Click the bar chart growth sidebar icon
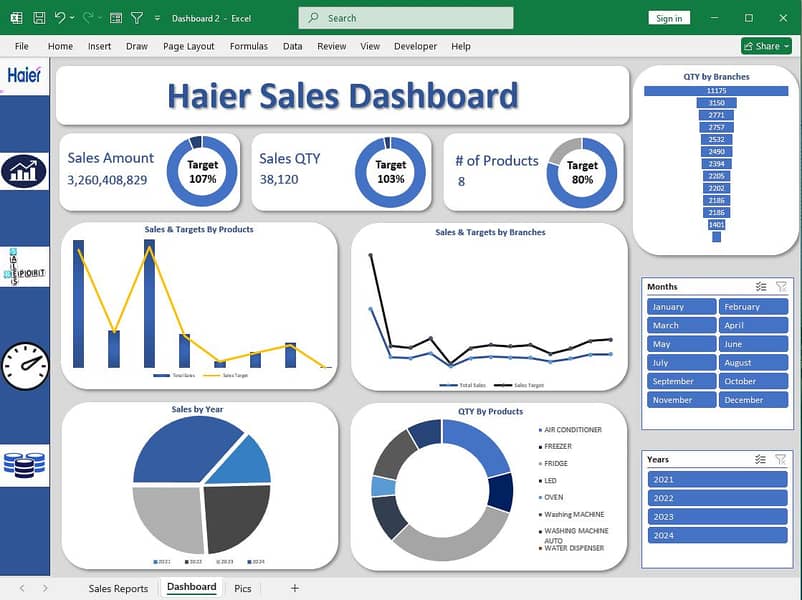Viewport: 802px width, 600px height. pyautogui.click(x=24, y=171)
